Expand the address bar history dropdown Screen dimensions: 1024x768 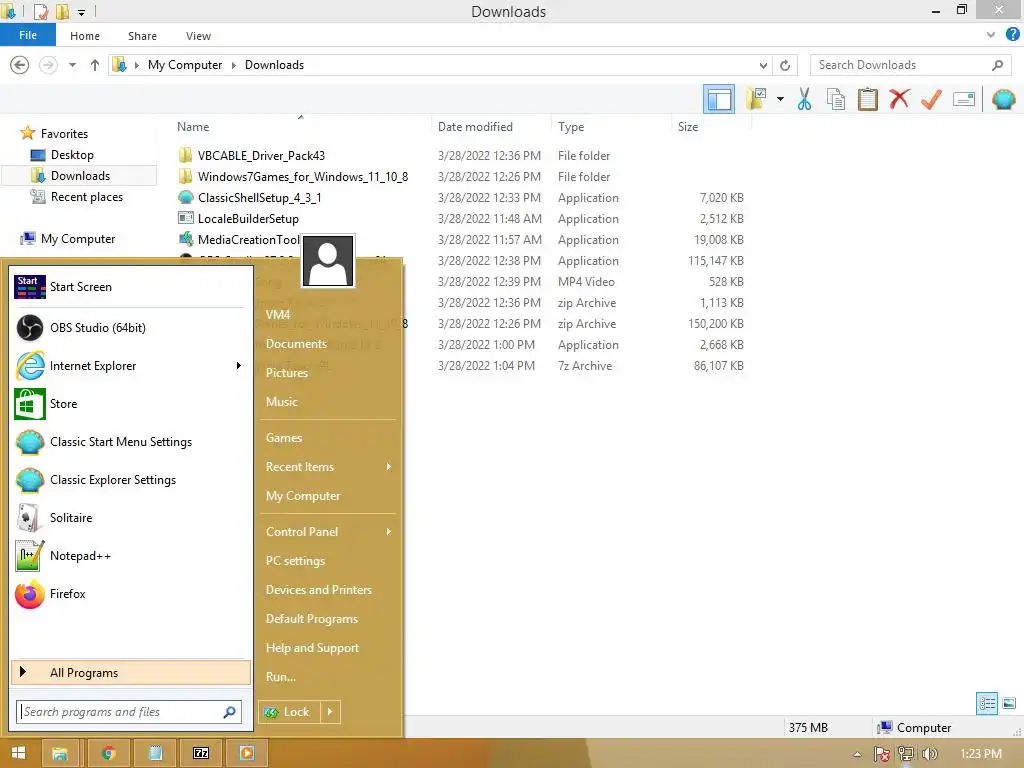(763, 65)
